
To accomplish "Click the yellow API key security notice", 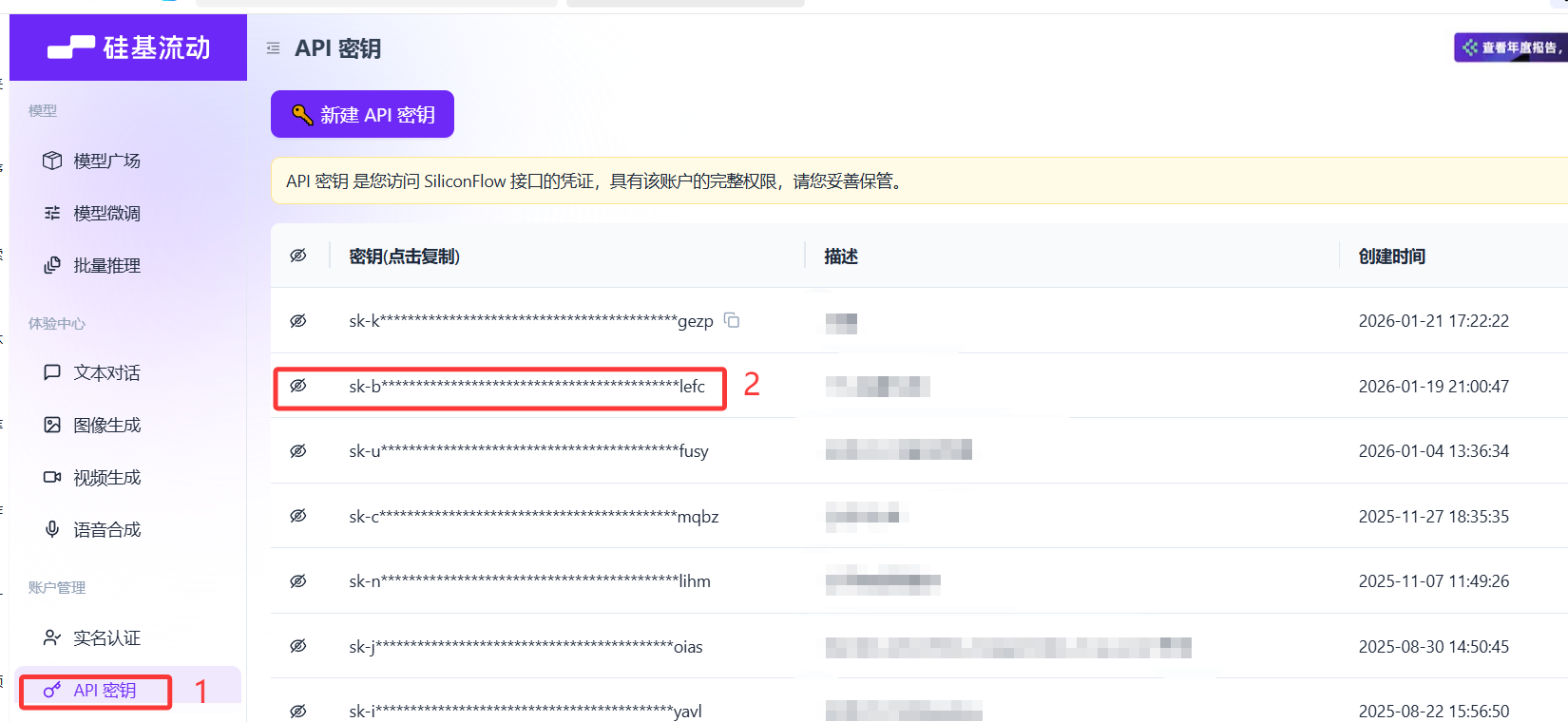I will point(919,180).
